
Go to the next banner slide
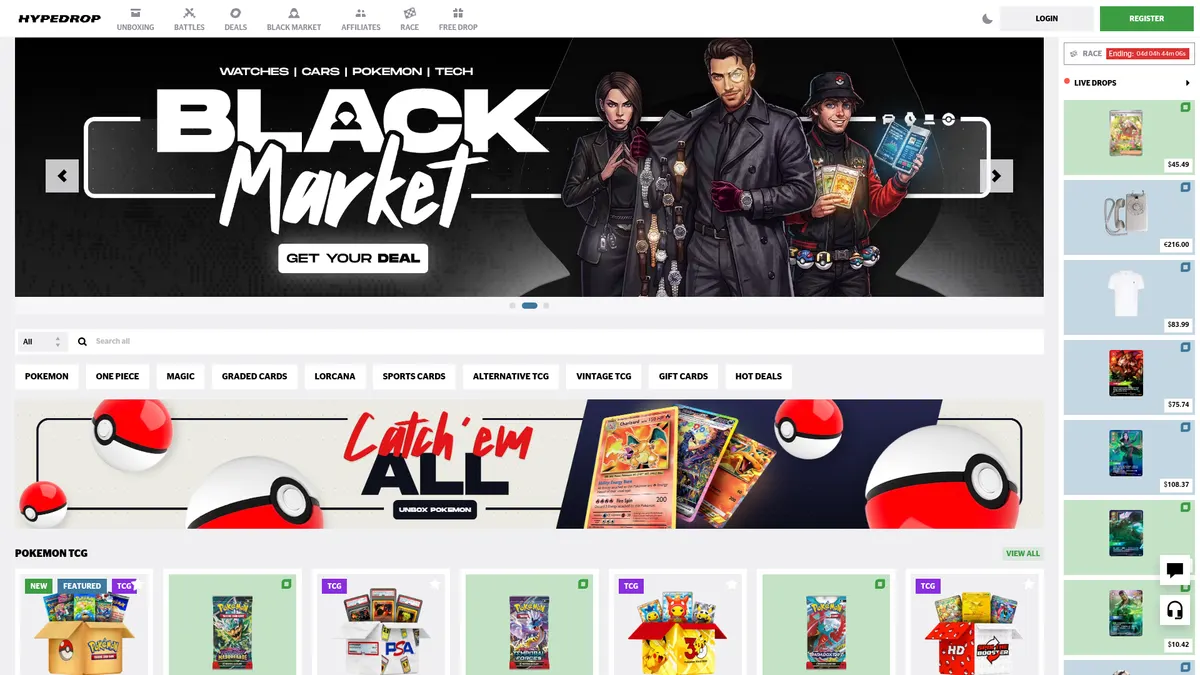[996, 176]
